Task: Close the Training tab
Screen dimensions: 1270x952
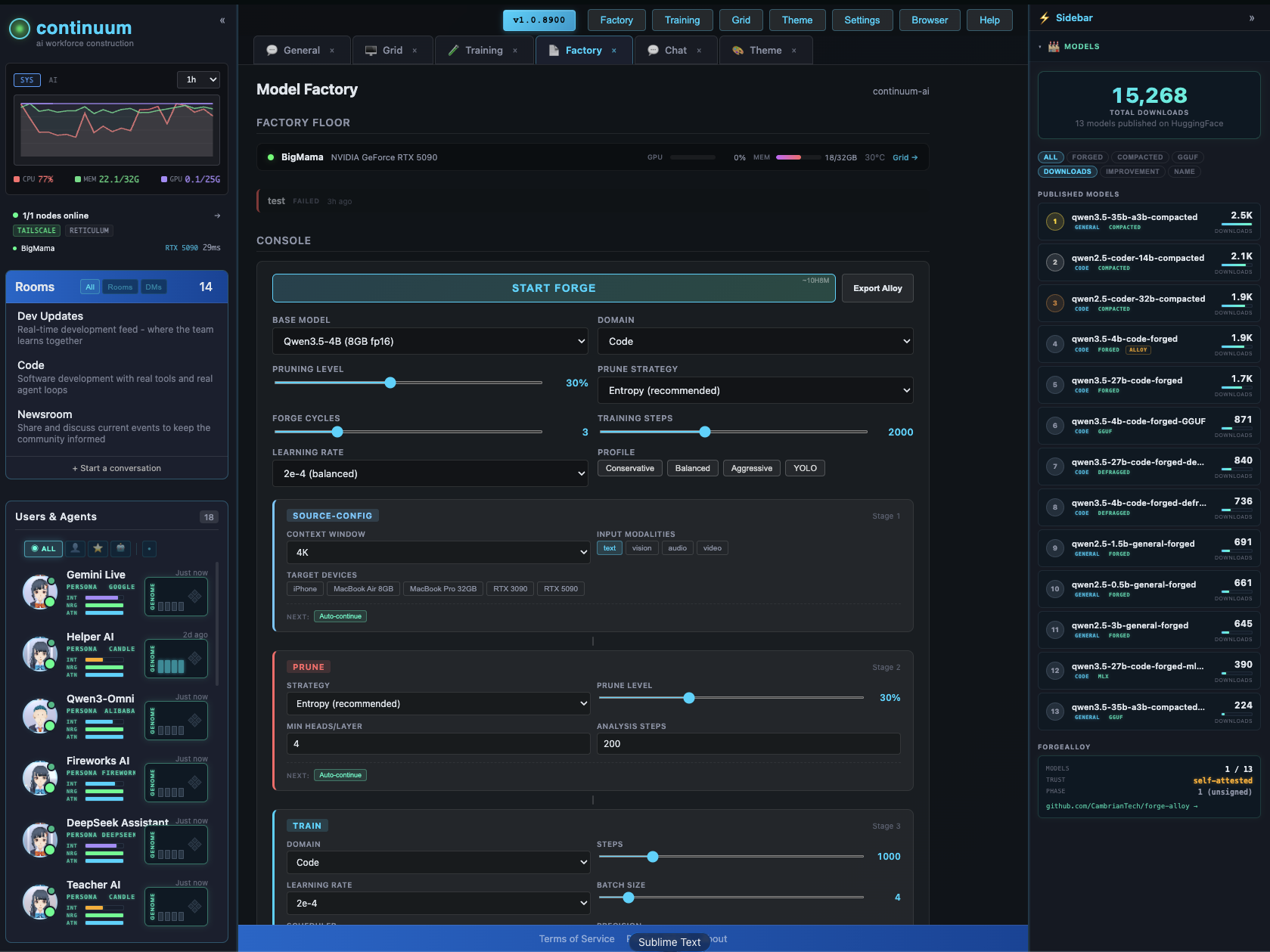Action: click(x=515, y=51)
